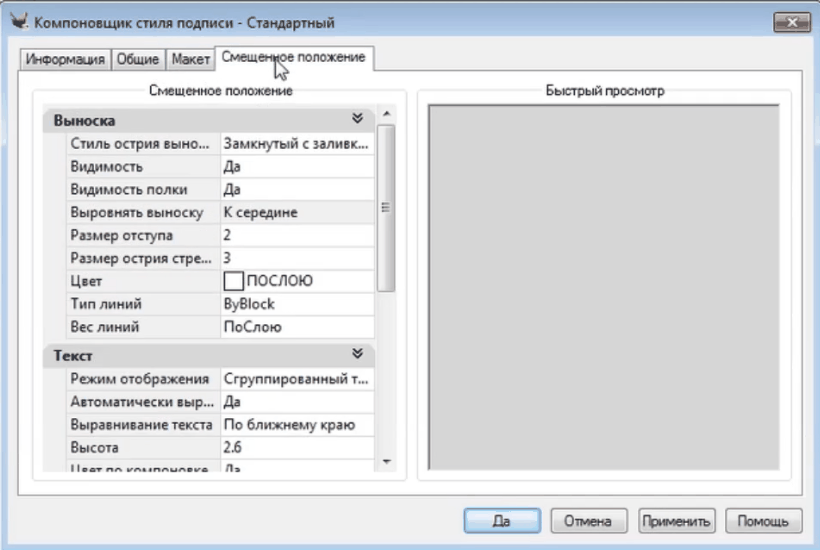Click the Смещенное положение tab
Image resolution: width=820 pixels, height=550 pixels.
coord(294,57)
